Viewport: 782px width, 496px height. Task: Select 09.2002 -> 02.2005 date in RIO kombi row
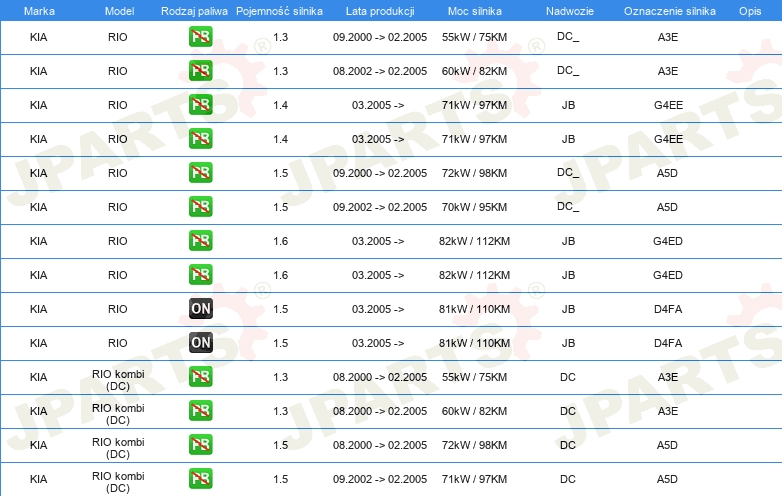380,479
